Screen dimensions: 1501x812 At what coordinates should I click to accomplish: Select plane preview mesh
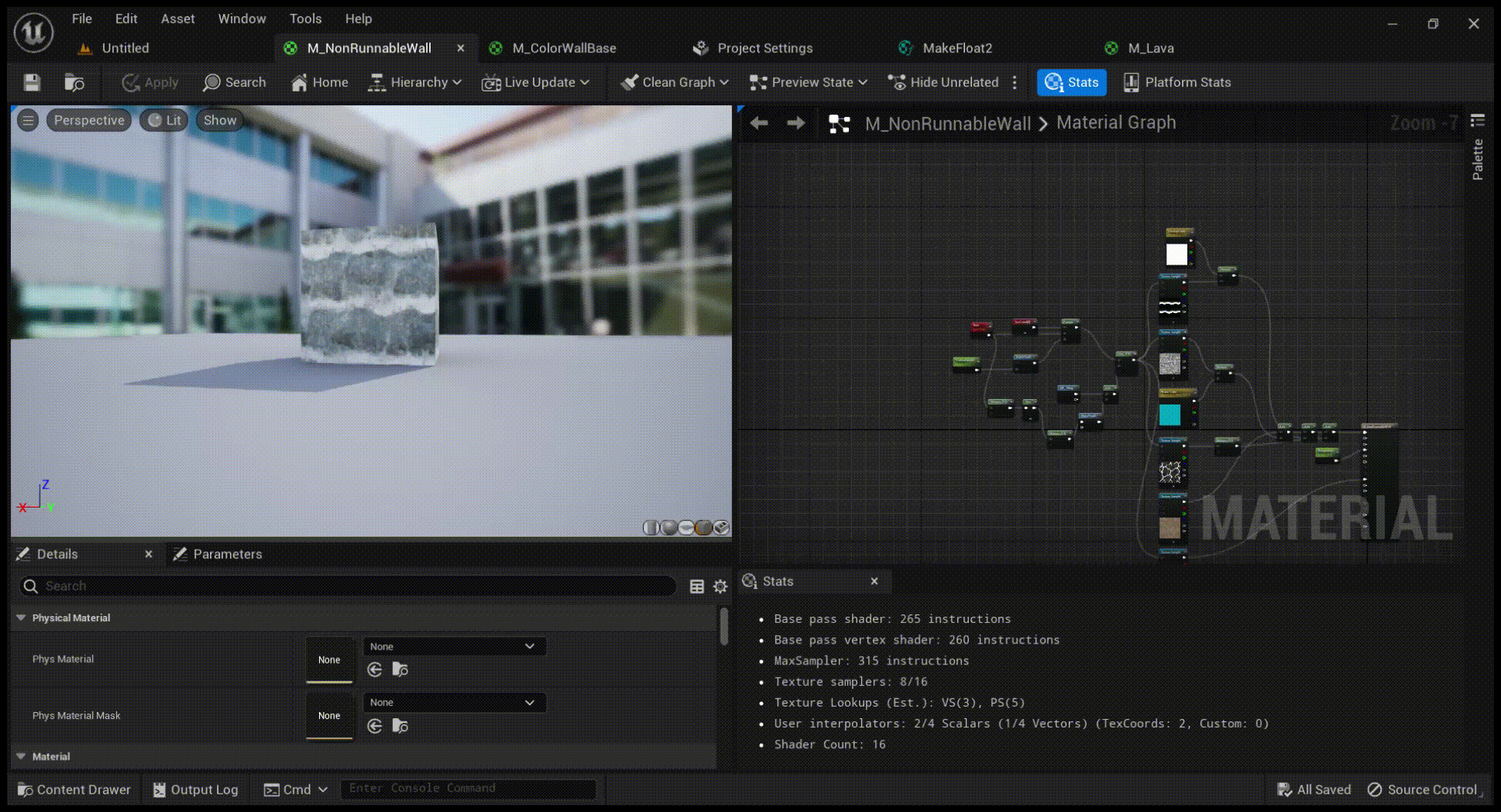[x=687, y=527]
